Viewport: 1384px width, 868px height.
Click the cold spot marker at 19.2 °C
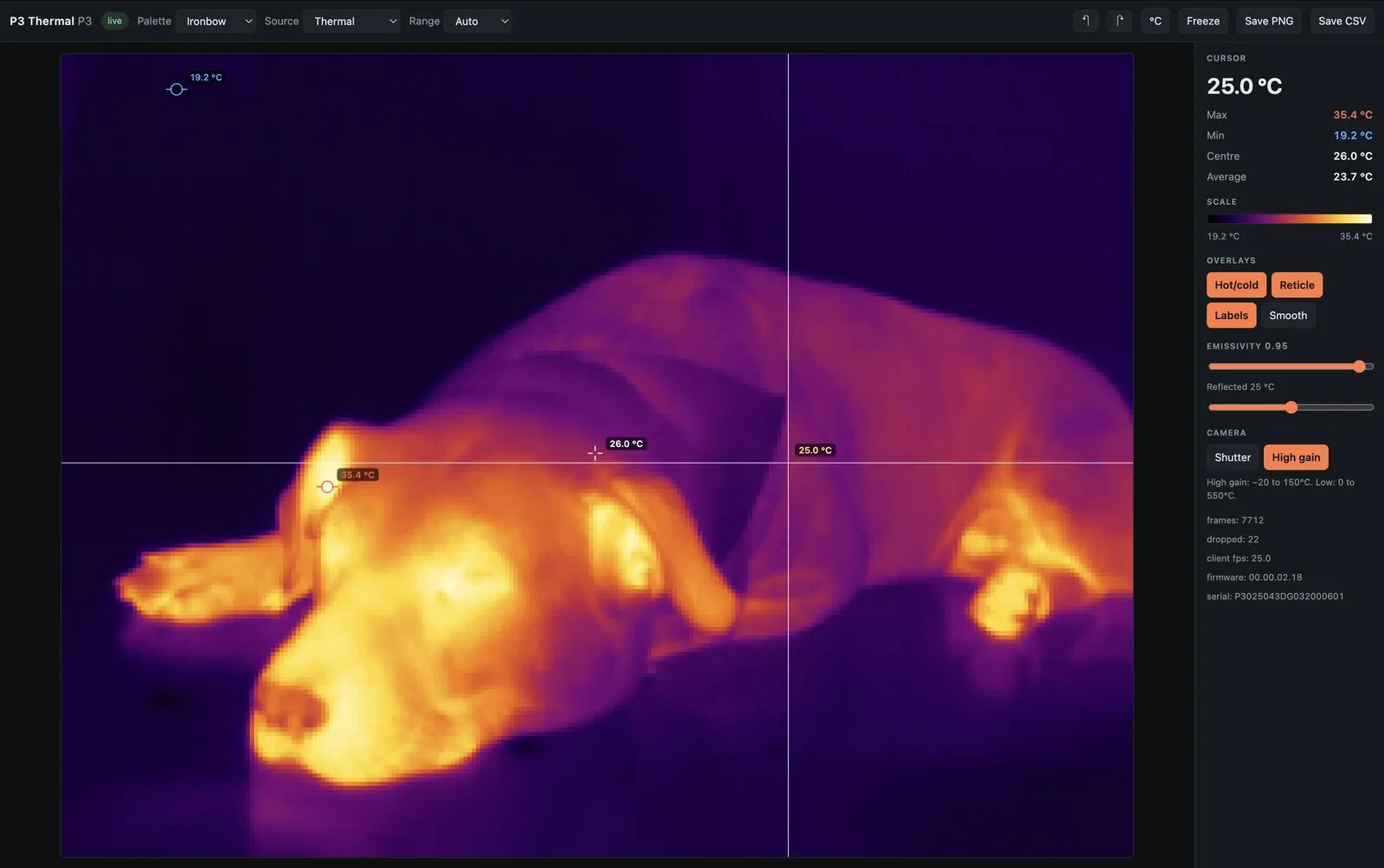click(x=176, y=89)
